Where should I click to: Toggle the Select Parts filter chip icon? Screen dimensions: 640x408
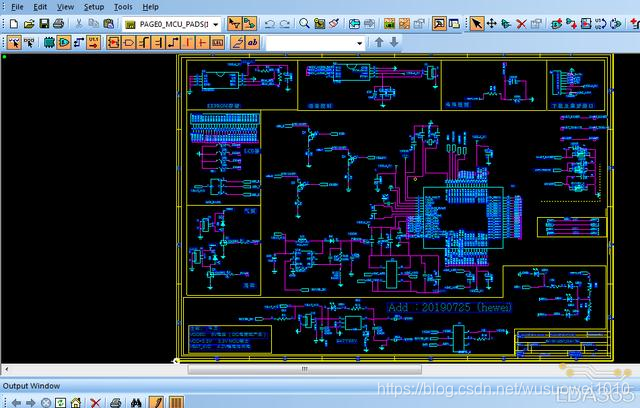49,42
